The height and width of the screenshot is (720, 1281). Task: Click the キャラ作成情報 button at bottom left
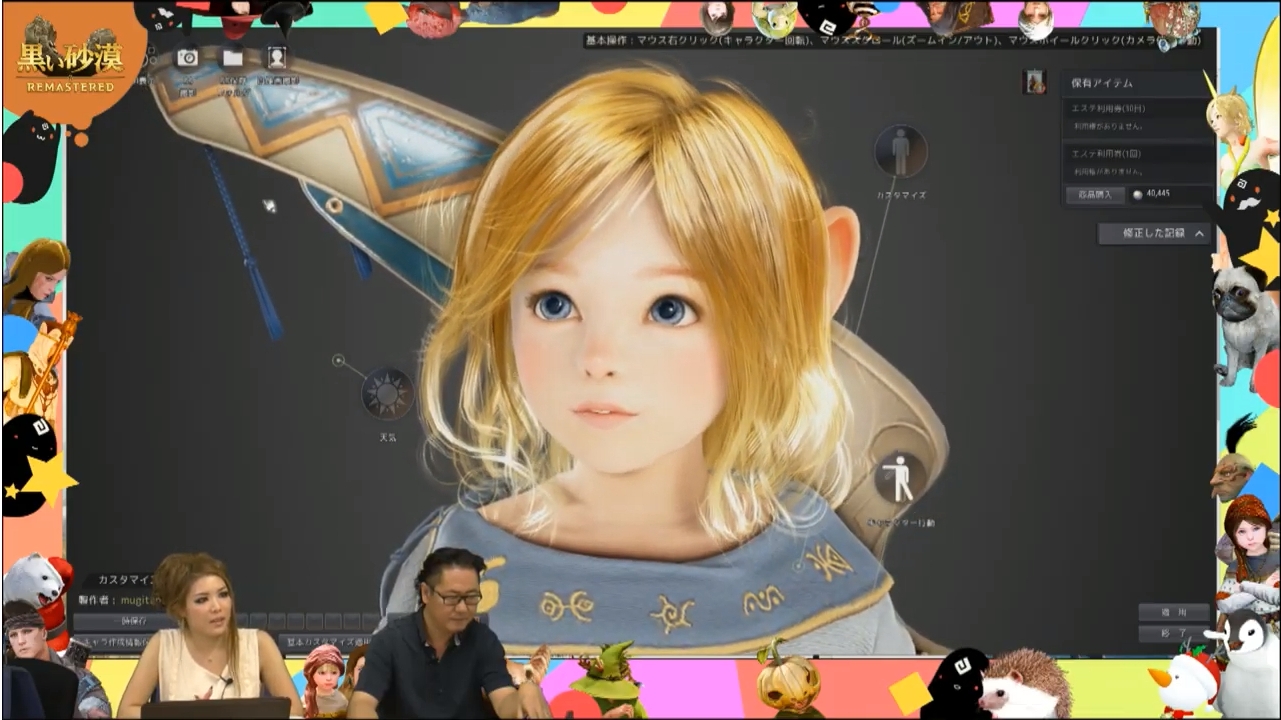coord(112,641)
